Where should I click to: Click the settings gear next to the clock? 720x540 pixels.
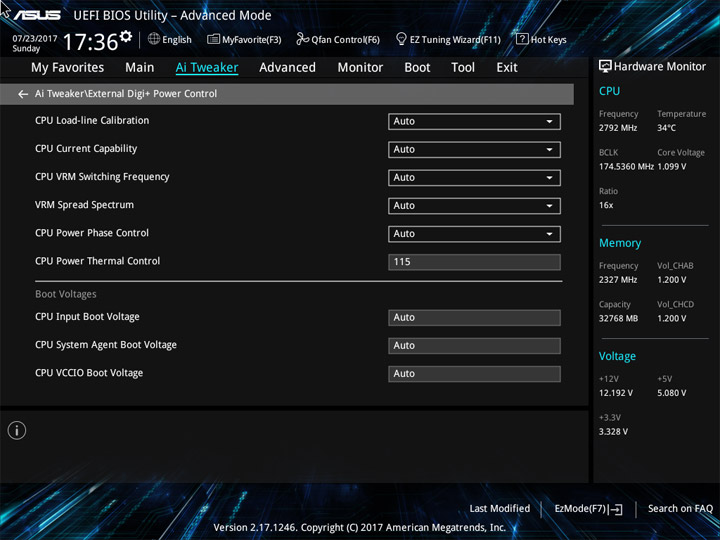tap(125, 36)
